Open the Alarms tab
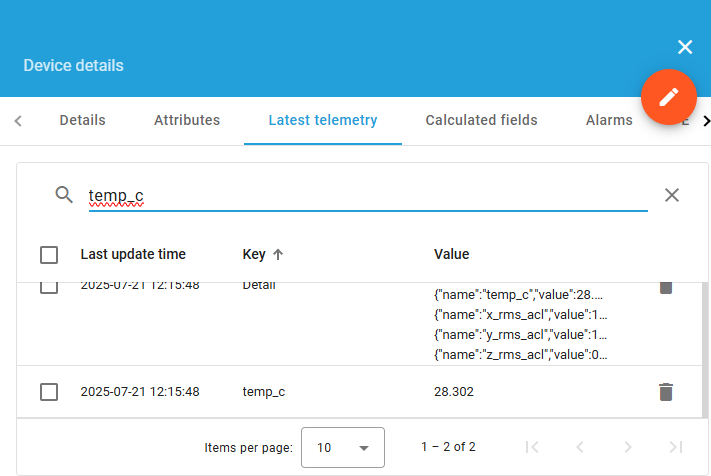 point(609,120)
